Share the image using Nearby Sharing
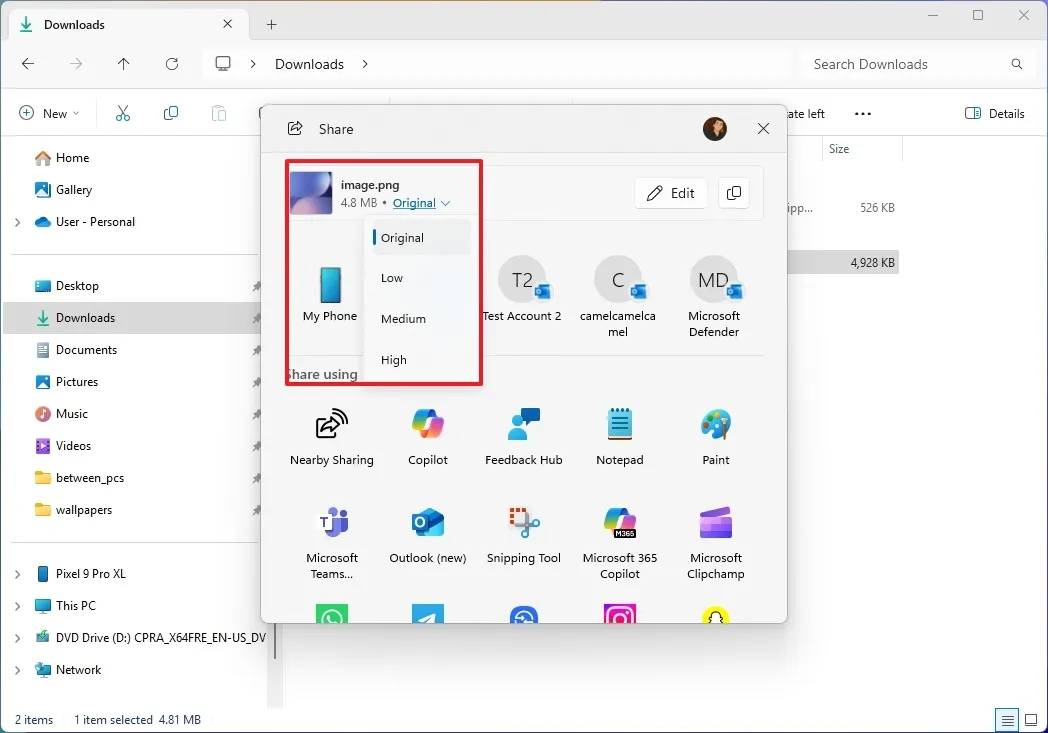The width and height of the screenshot is (1048, 733). [332, 433]
